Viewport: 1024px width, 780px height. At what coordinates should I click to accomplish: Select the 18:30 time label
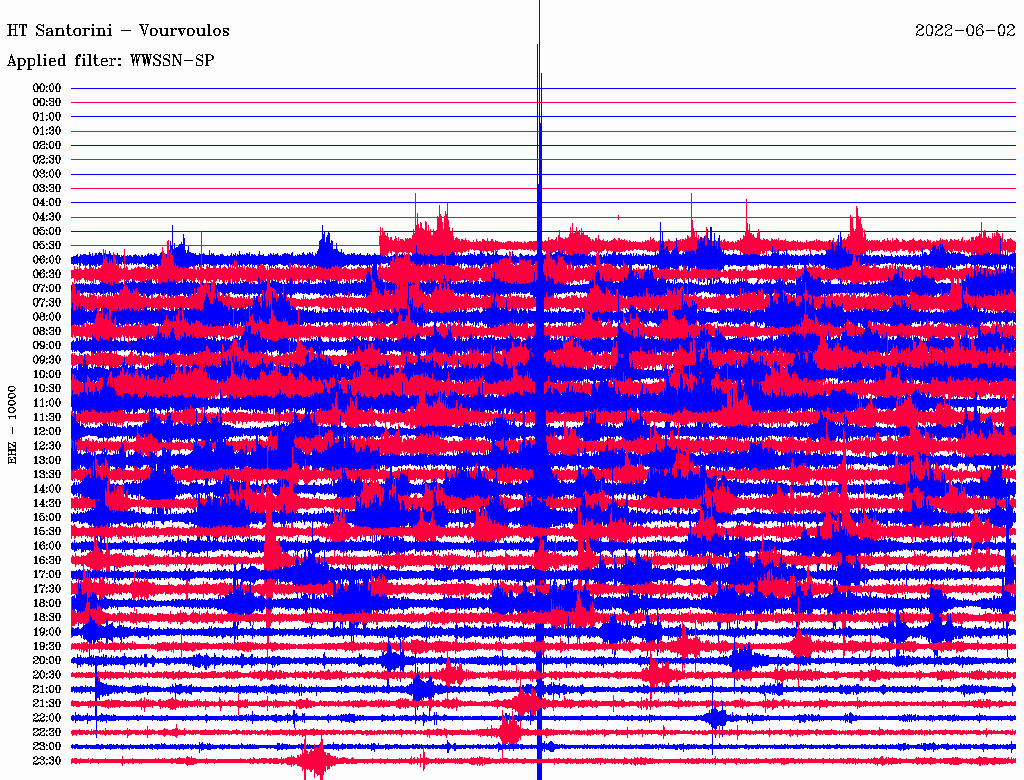(x=47, y=618)
